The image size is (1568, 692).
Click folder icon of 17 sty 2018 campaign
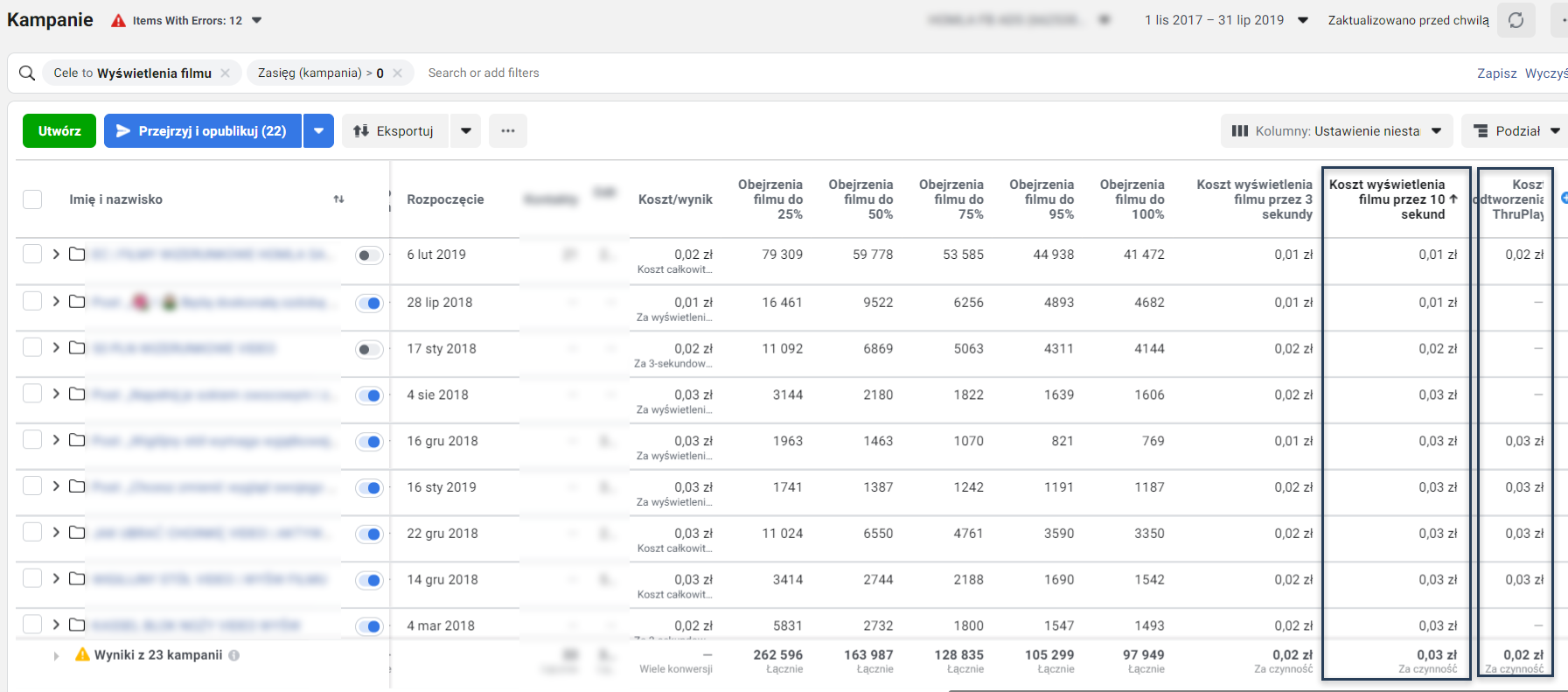(77, 347)
